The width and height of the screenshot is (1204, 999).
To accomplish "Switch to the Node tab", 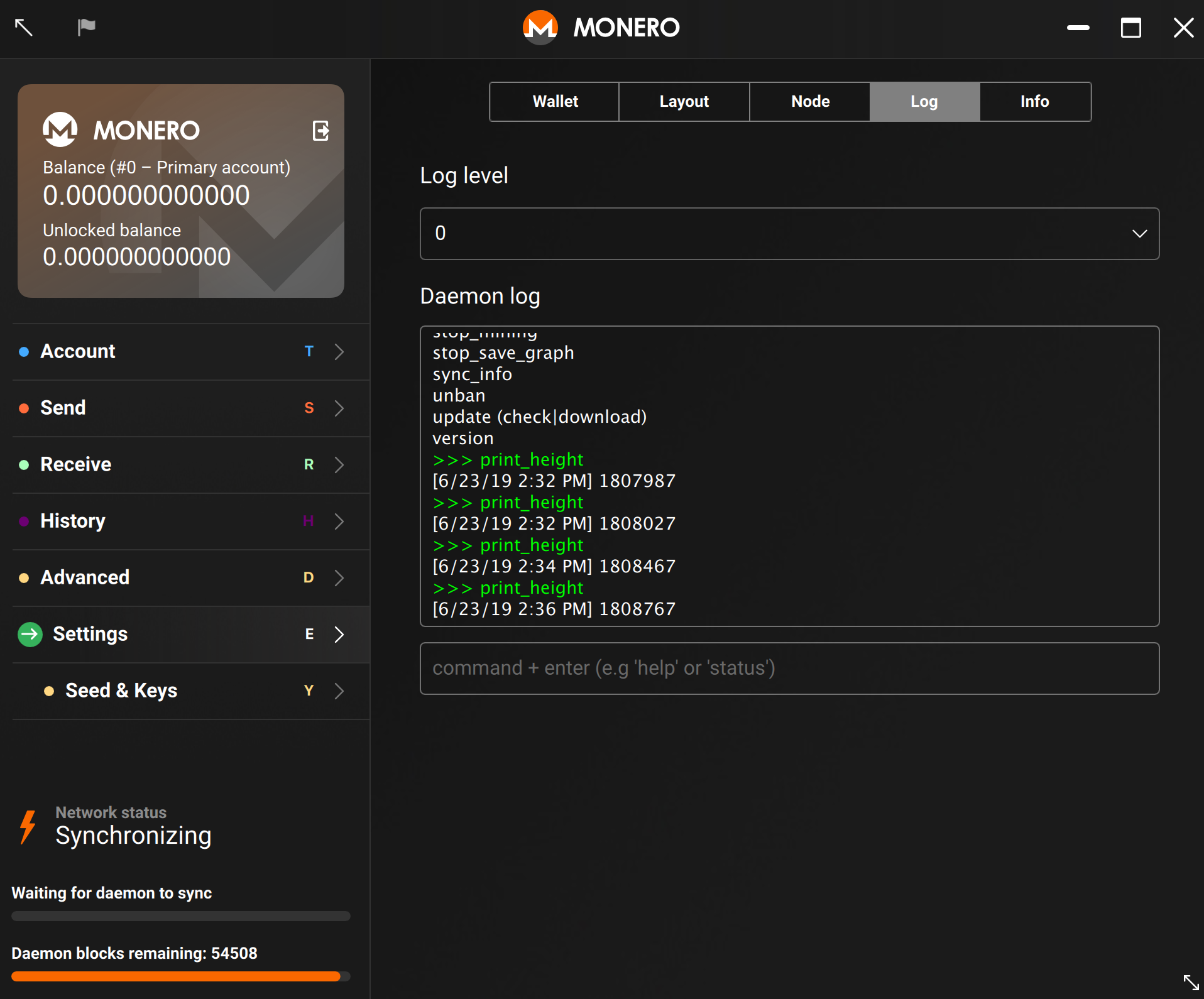I will click(810, 102).
